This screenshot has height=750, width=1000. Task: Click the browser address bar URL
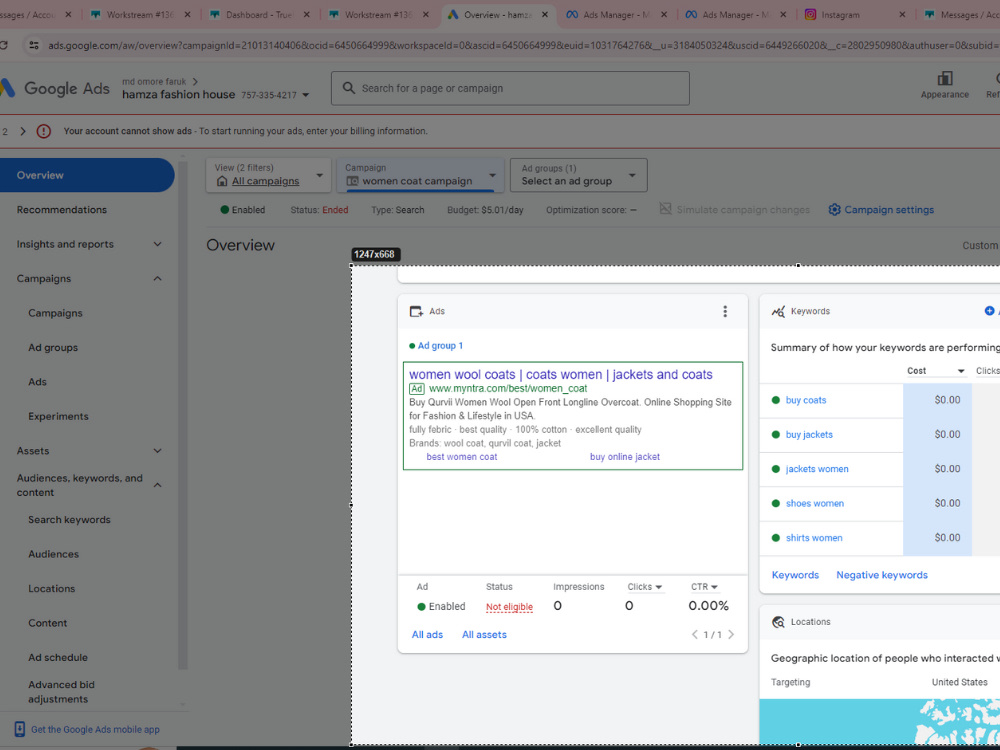pyautogui.click(x=523, y=45)
